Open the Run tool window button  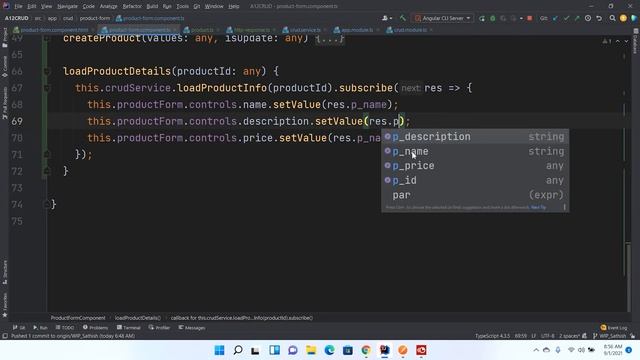coord(40,327)
